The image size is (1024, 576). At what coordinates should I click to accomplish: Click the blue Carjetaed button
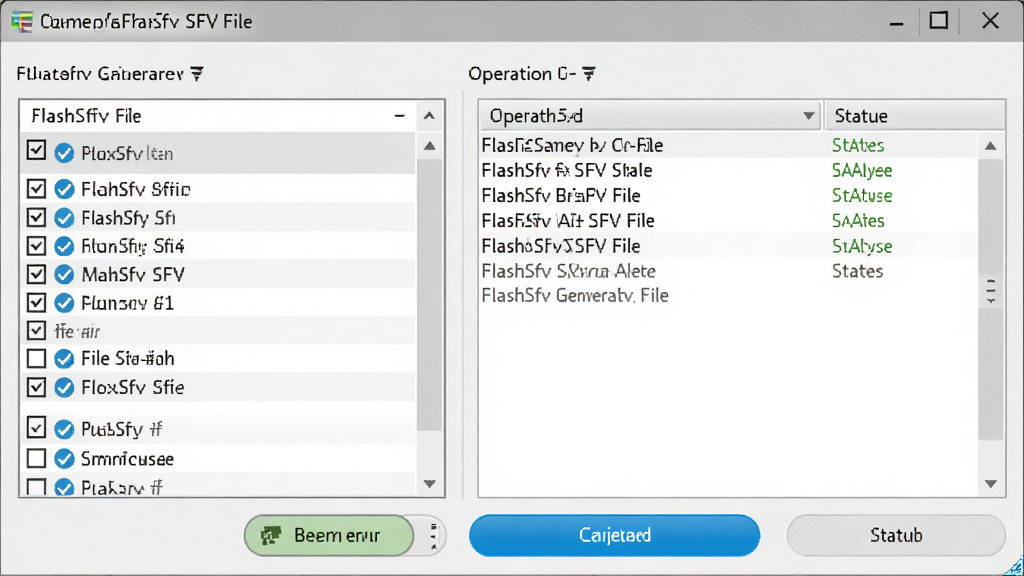pos(615,536)
